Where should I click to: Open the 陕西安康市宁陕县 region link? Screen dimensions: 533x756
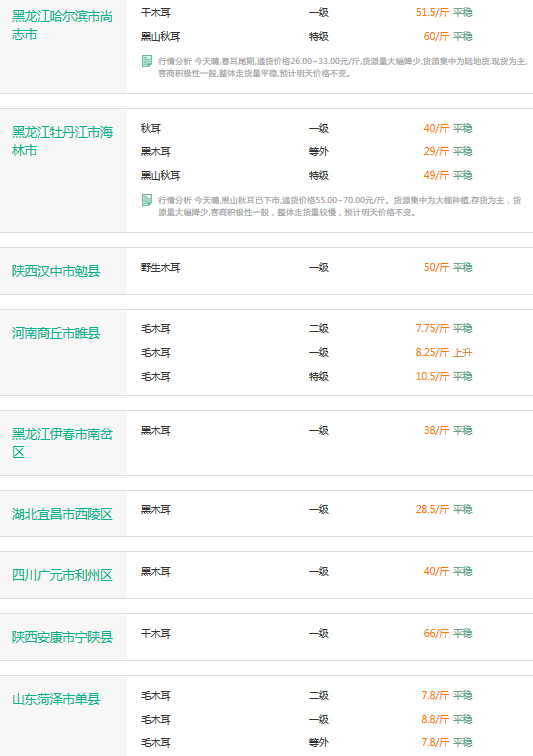pyautogui.click(x=62, y=637)
